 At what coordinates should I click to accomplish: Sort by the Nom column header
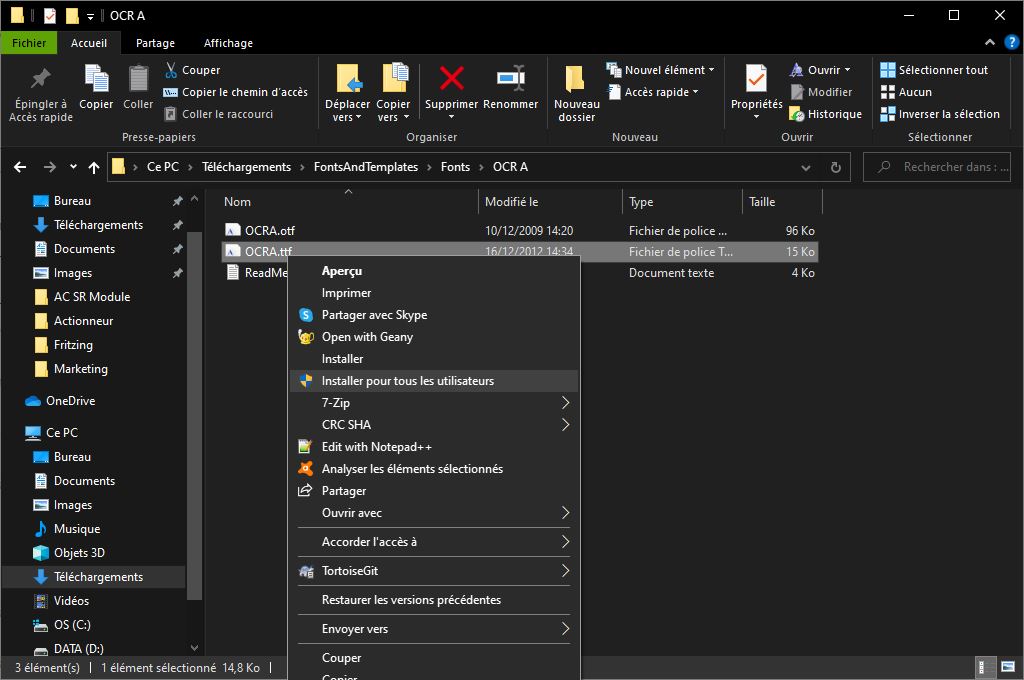[348, 202]
